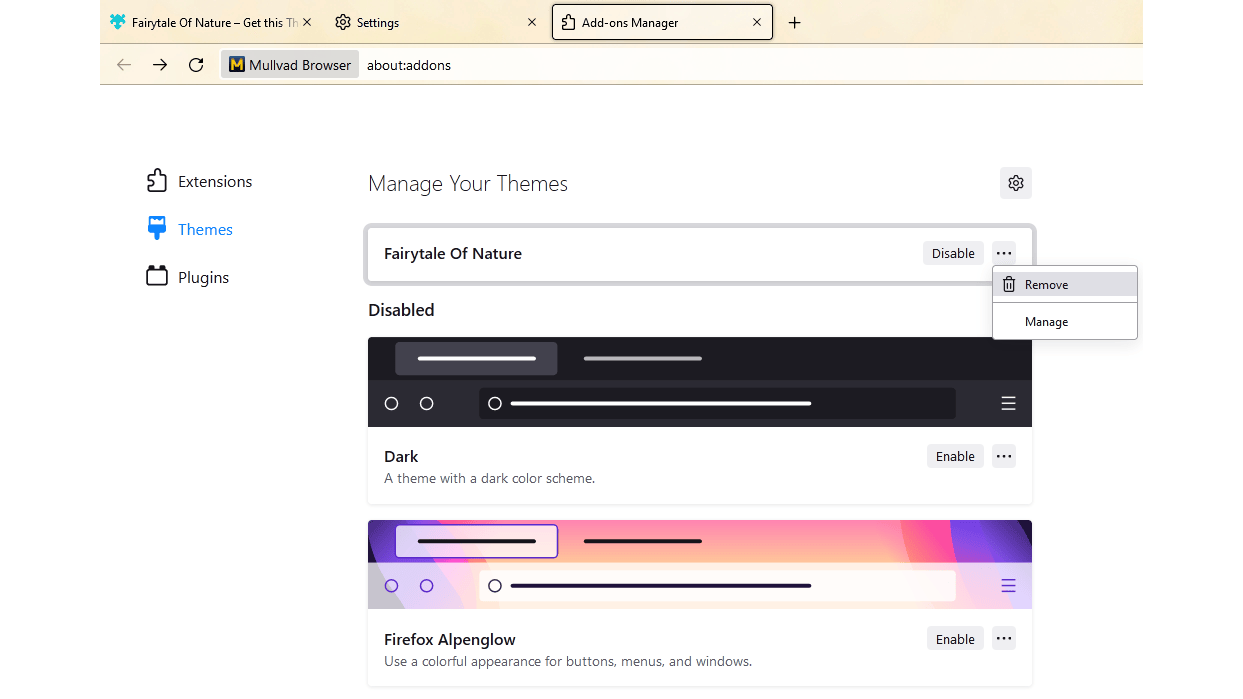Open more options for Firefox Alpenglow
This screenshot has width=1243, height=699.
[1004, 639]
